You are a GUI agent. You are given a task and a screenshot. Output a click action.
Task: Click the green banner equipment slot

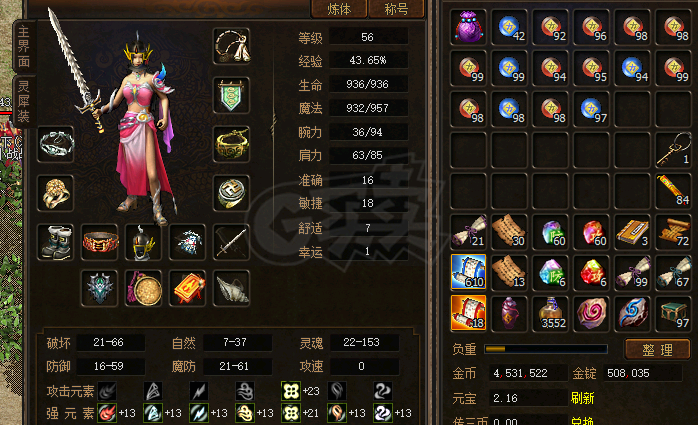[x=231, y=95]
